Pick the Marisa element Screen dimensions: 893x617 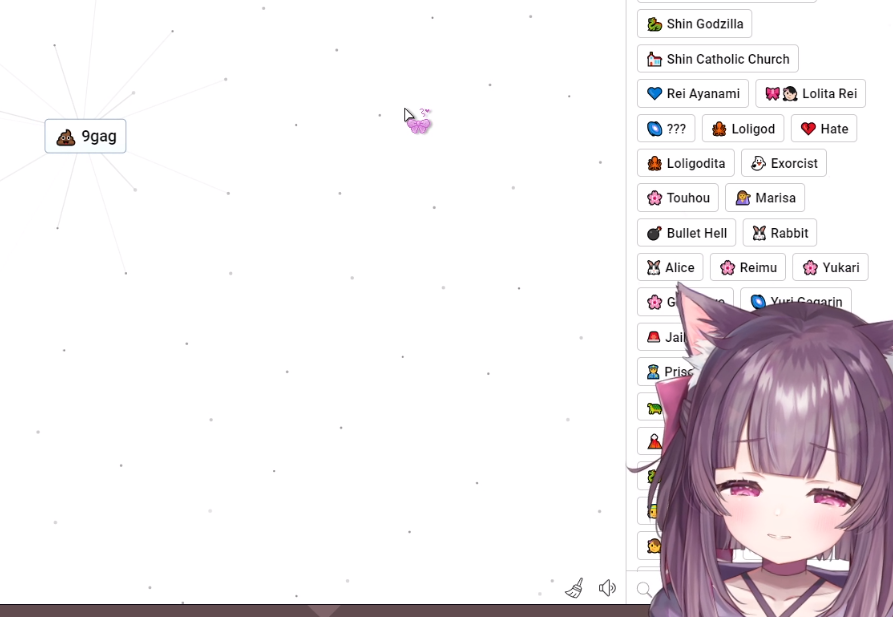click(765, 198)
